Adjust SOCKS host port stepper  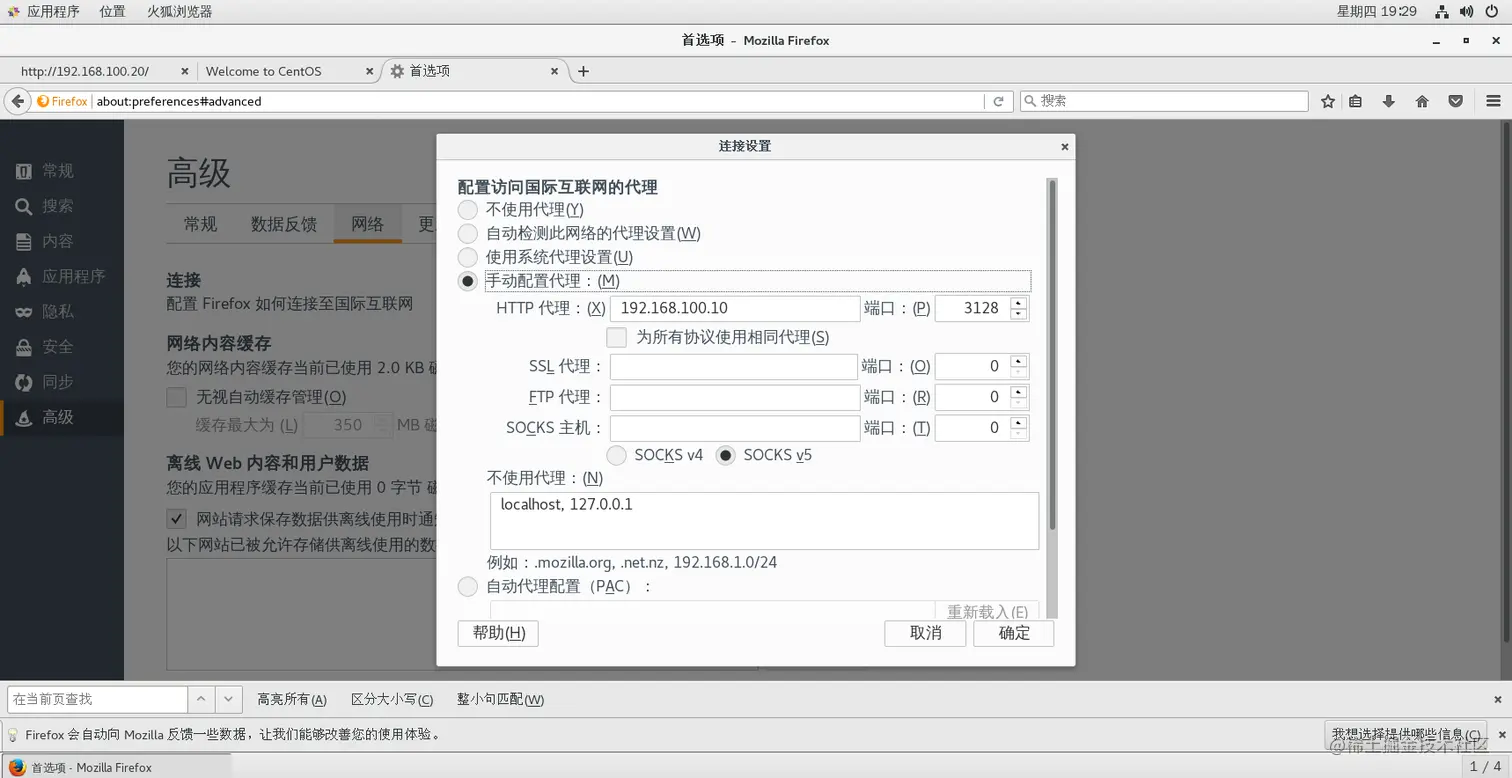click(x=1018, y=428)
